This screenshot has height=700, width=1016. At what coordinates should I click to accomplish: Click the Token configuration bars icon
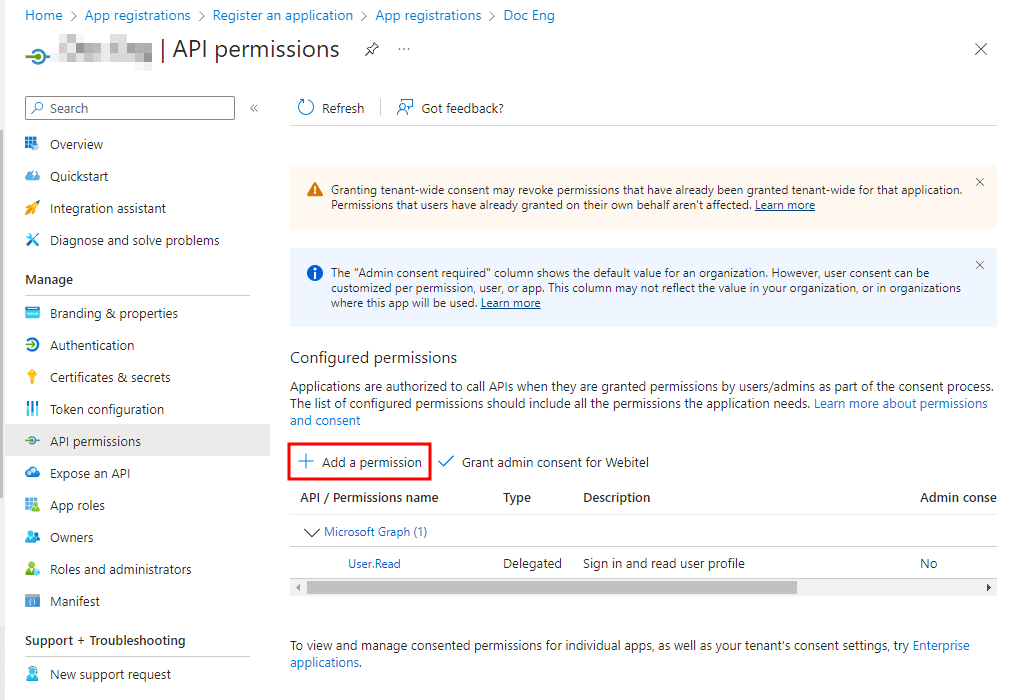pos(32,408)
